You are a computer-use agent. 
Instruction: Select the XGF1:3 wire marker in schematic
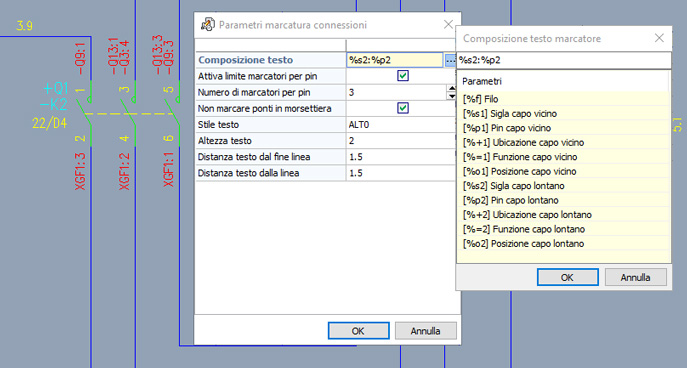[x=80, y=171]
